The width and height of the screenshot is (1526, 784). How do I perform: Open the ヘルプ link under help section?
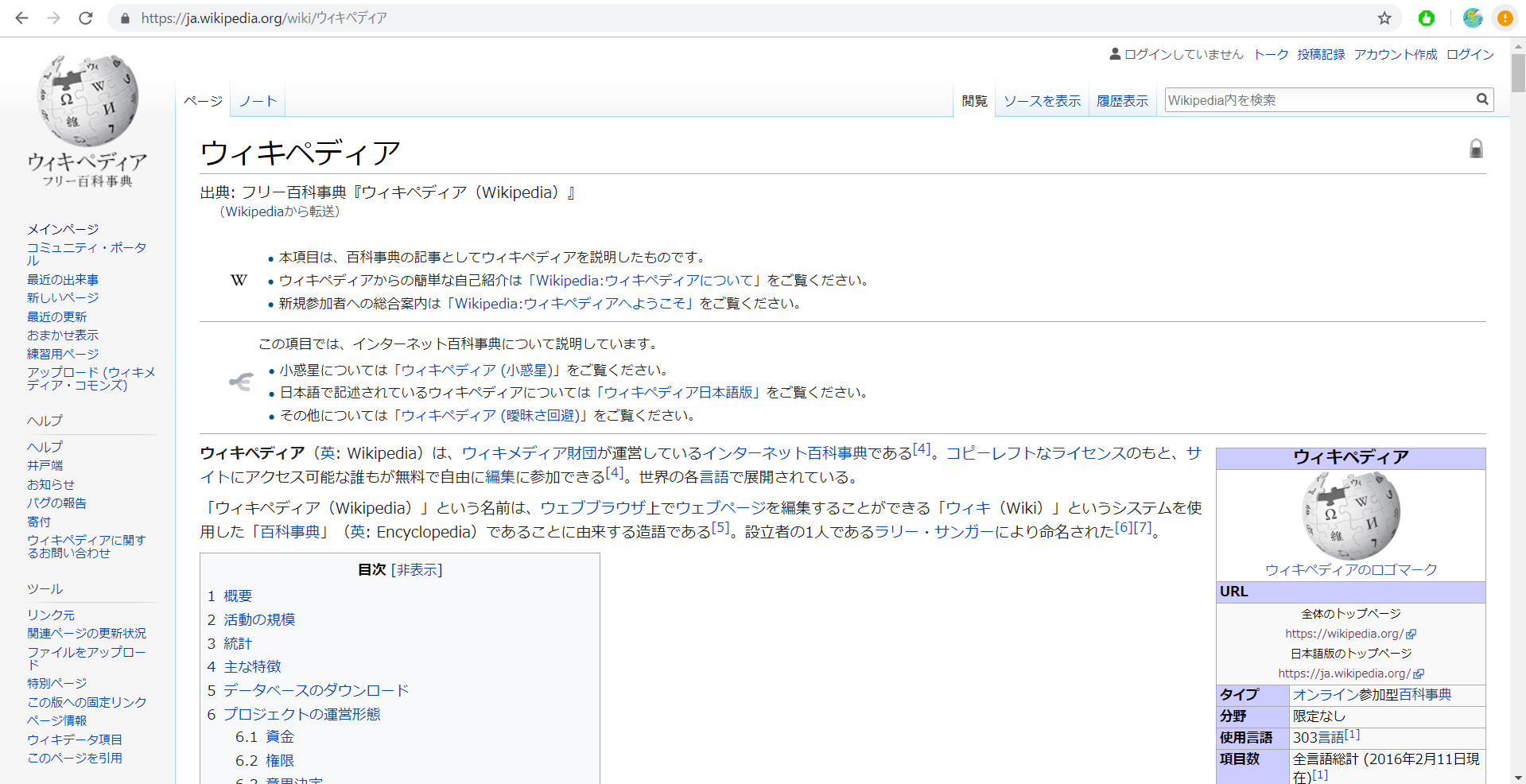tap(45, 447)
